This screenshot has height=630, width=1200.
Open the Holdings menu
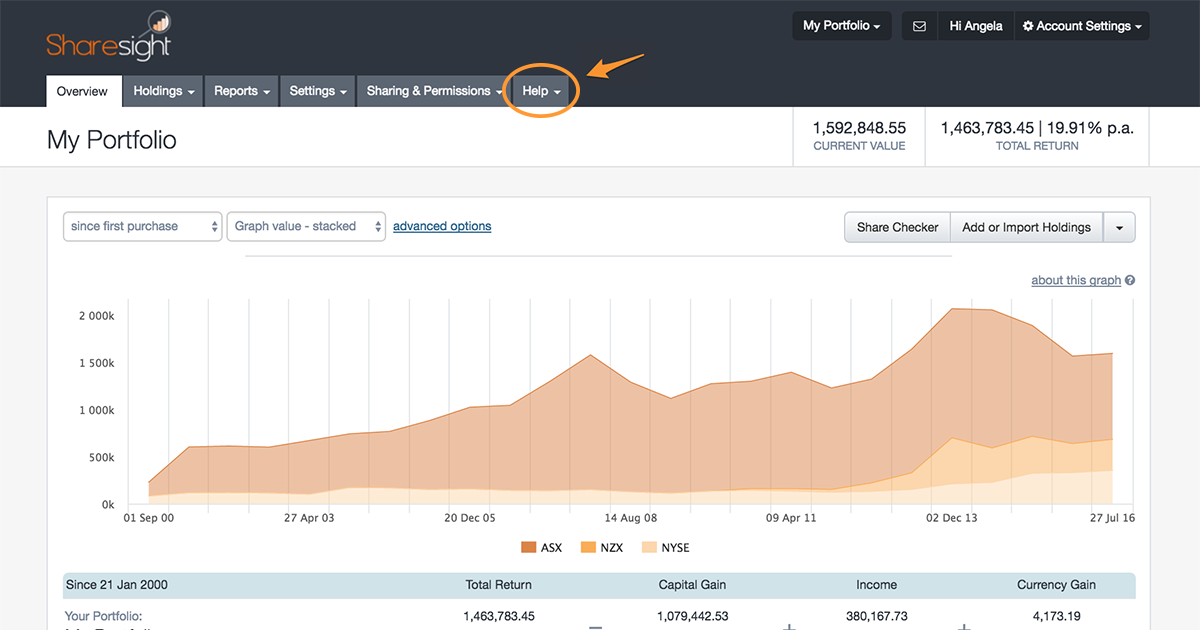(164, 91)
